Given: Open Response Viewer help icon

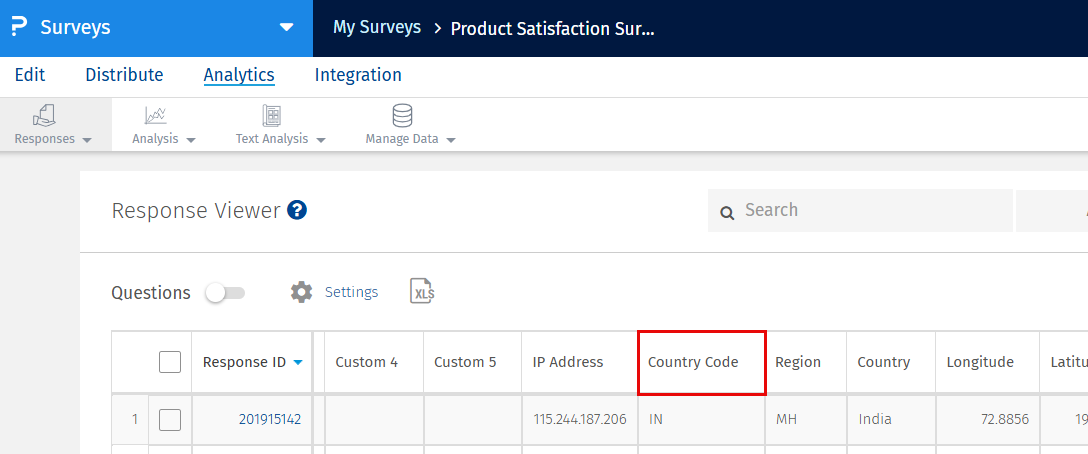Looking at the screenshot, I should click(297, 210).
